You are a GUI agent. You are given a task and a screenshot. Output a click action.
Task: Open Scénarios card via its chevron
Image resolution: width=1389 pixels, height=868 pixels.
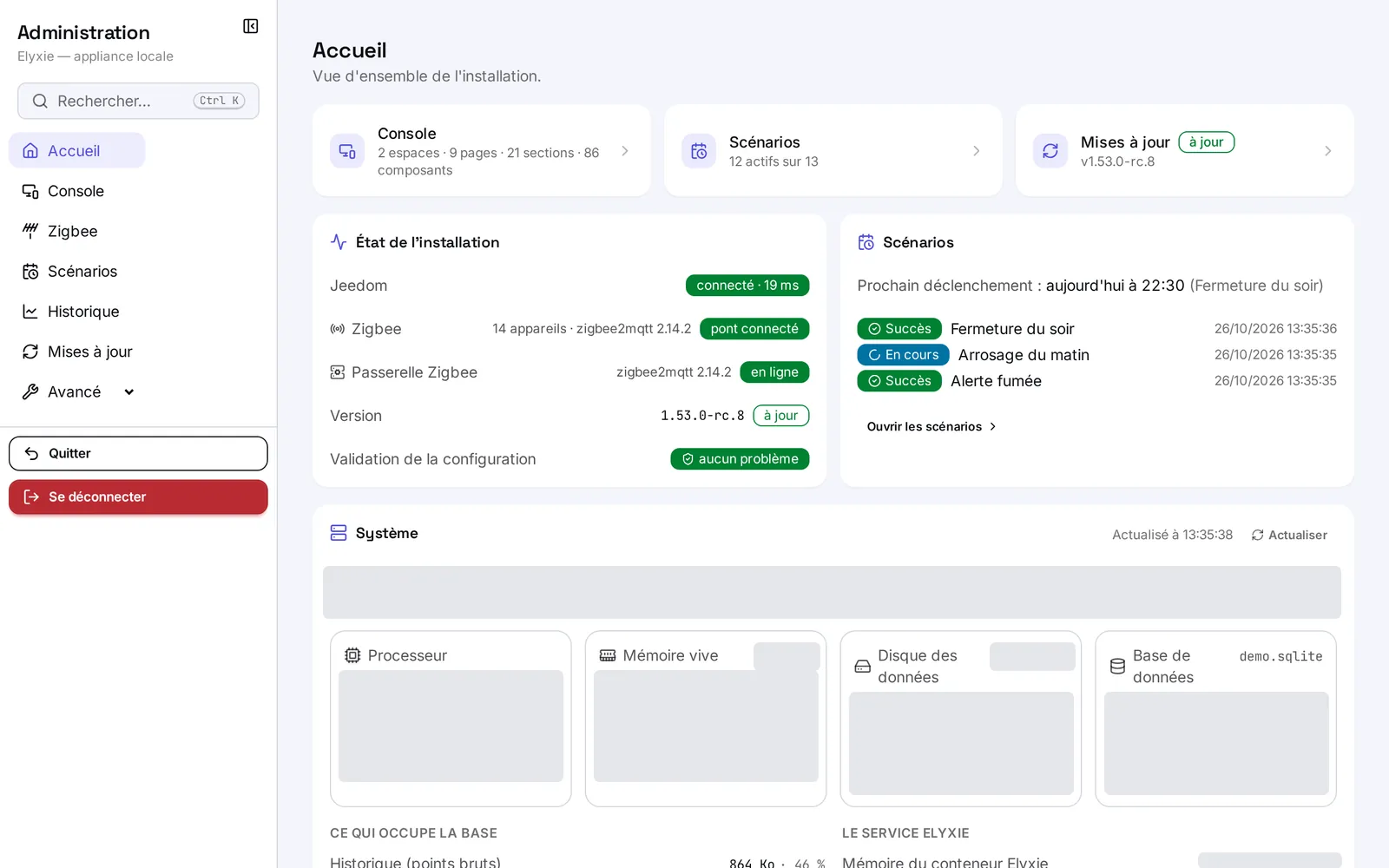pyautogui.click(x=977, y=151)
